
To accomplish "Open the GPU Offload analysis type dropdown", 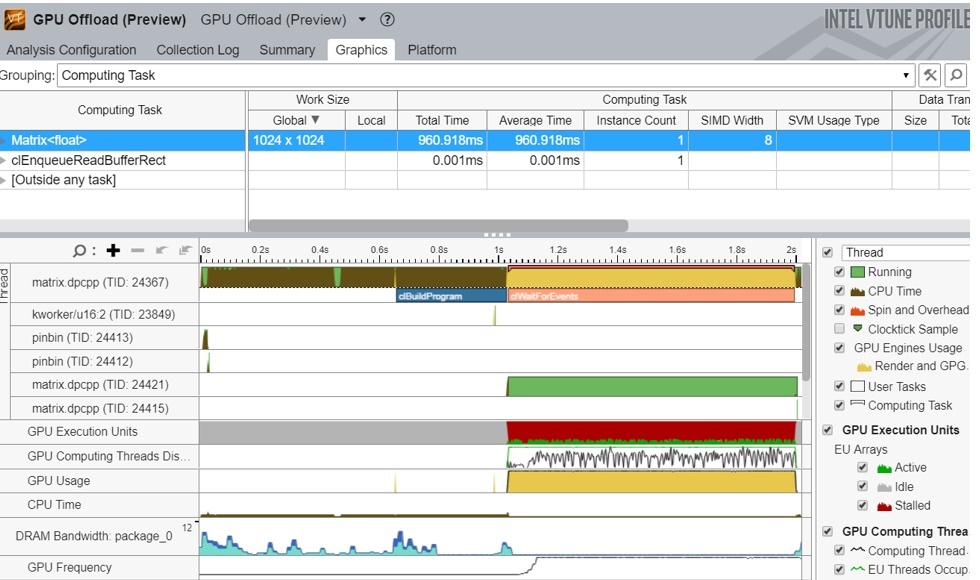I will click(x=362, y=20).
